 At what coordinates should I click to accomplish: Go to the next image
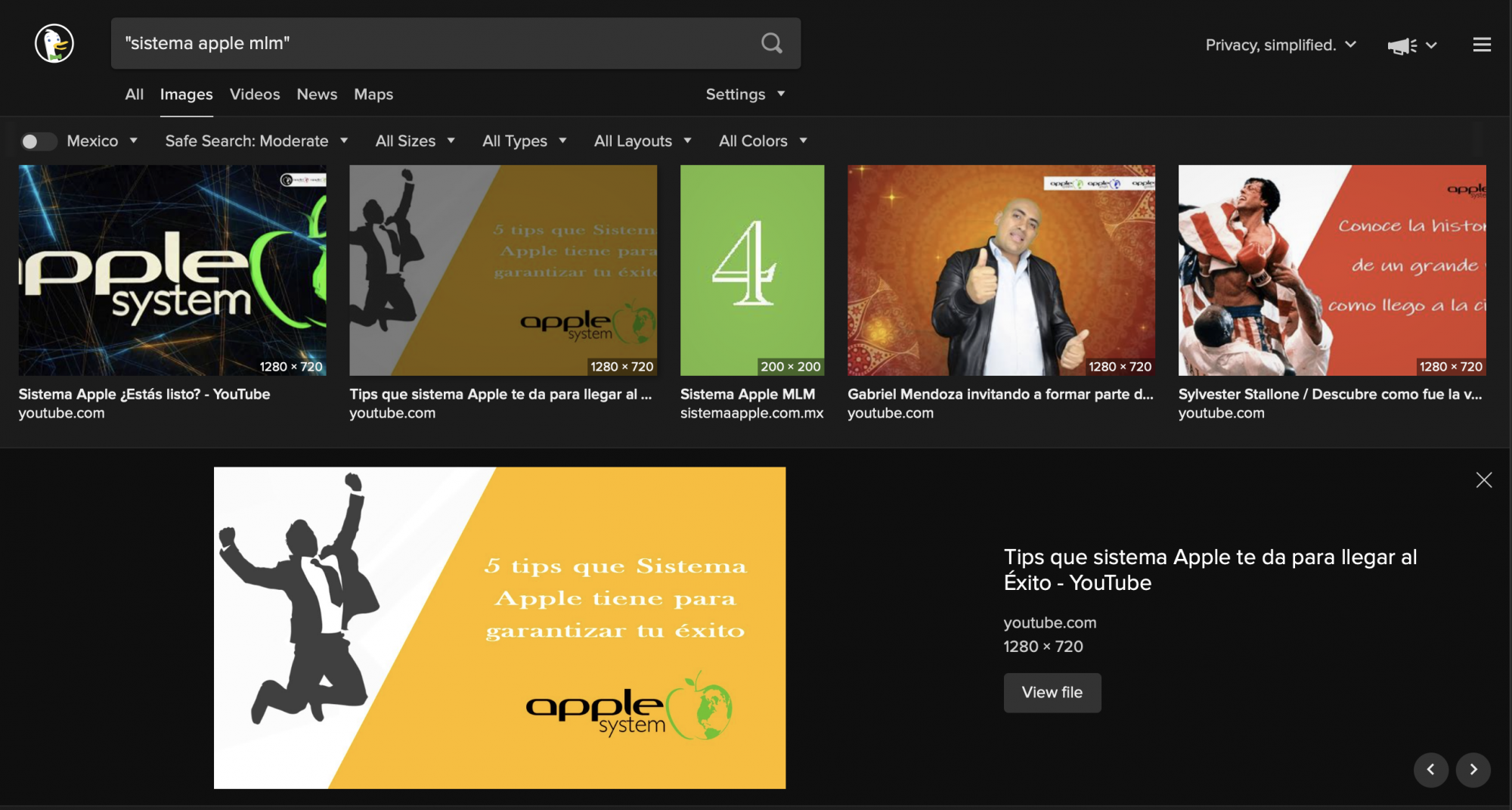(1473, 770)
